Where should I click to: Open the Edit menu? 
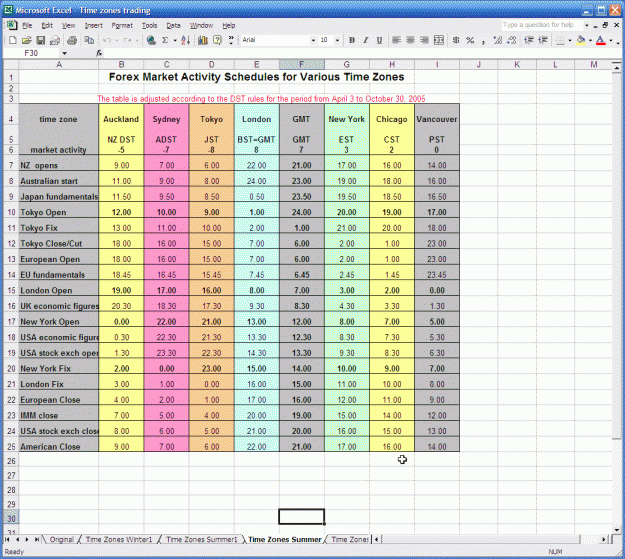47,26
